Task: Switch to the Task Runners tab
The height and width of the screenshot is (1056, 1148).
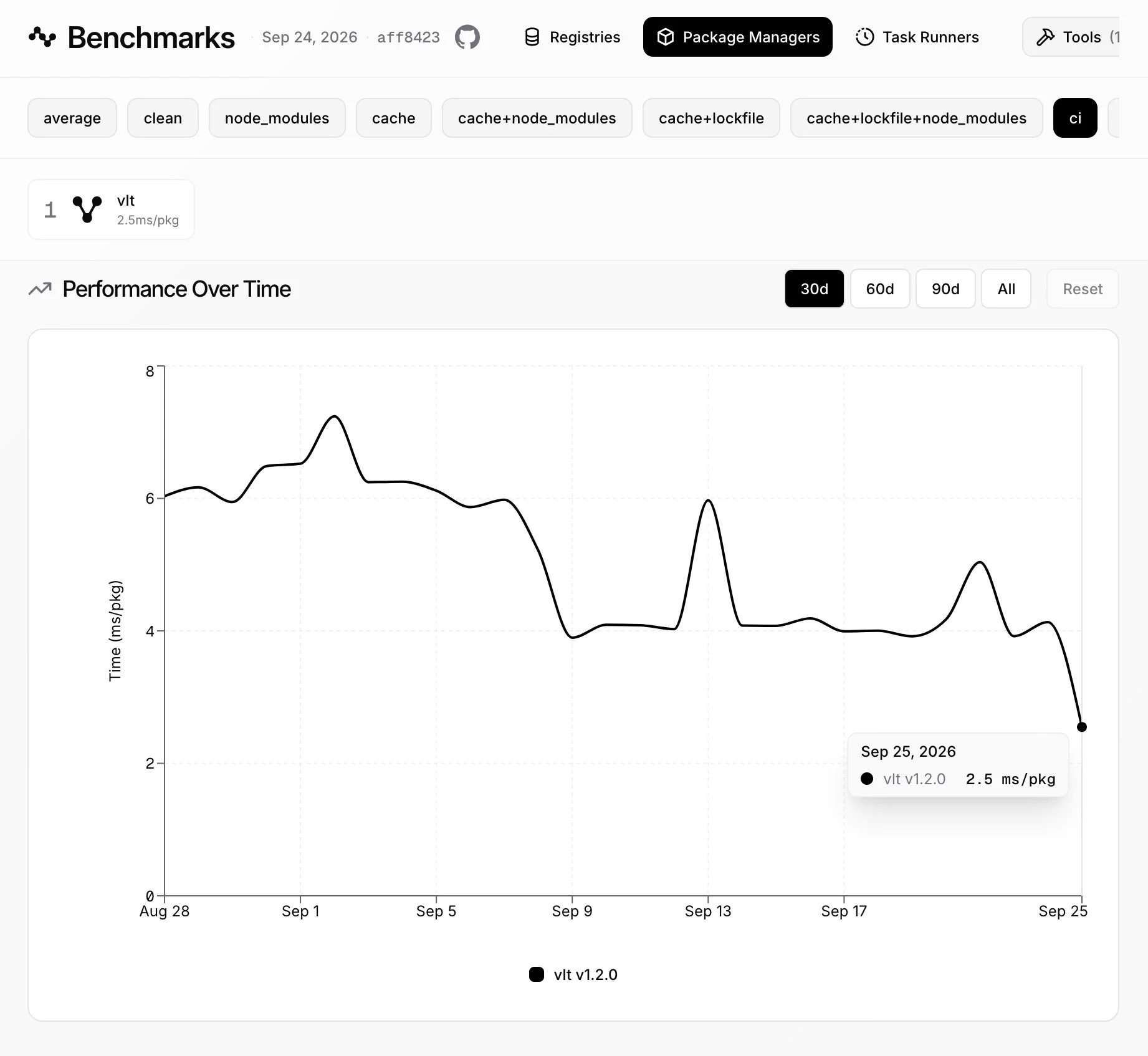Action: [x=917, y=37]
